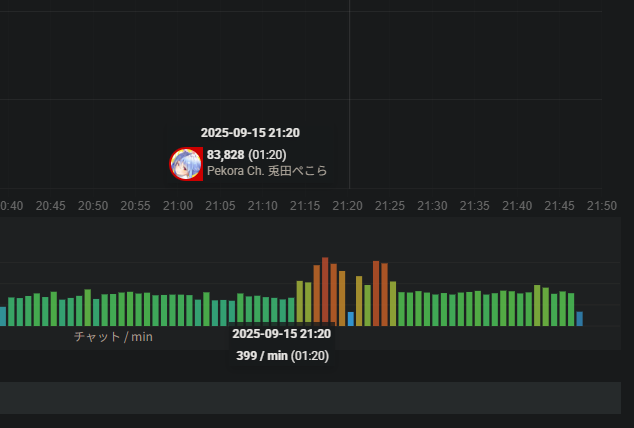The width and height of the screenshot is (634, 428).
Task: Click the upper tooltip date above 83,828
Action: click(250, 133)
